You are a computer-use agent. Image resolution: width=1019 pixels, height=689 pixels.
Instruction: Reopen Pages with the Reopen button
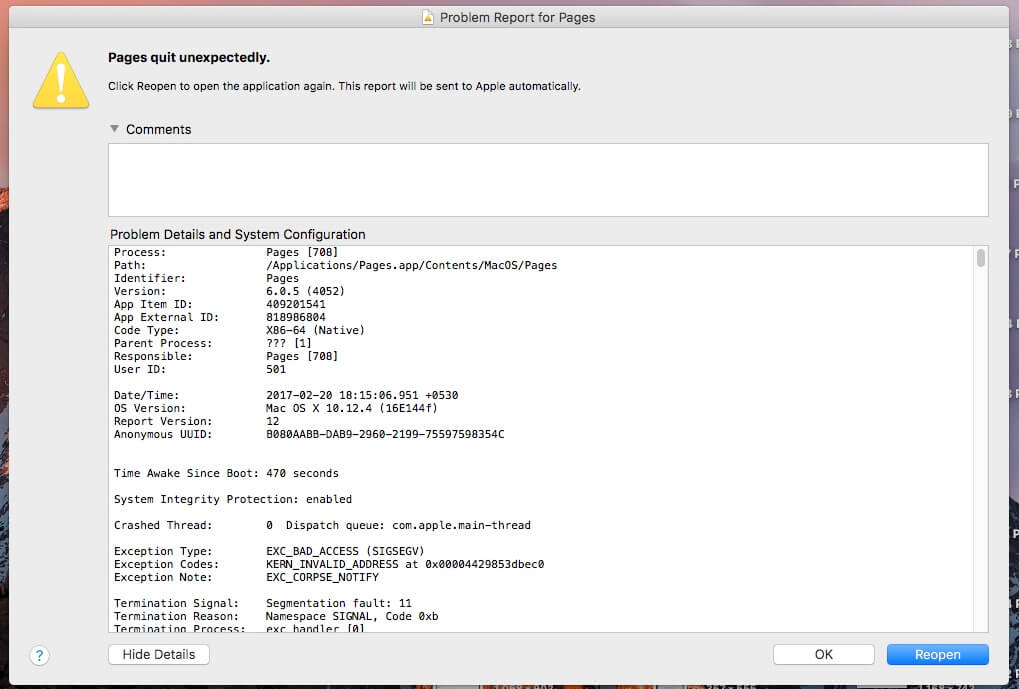(x=937, y=655)
